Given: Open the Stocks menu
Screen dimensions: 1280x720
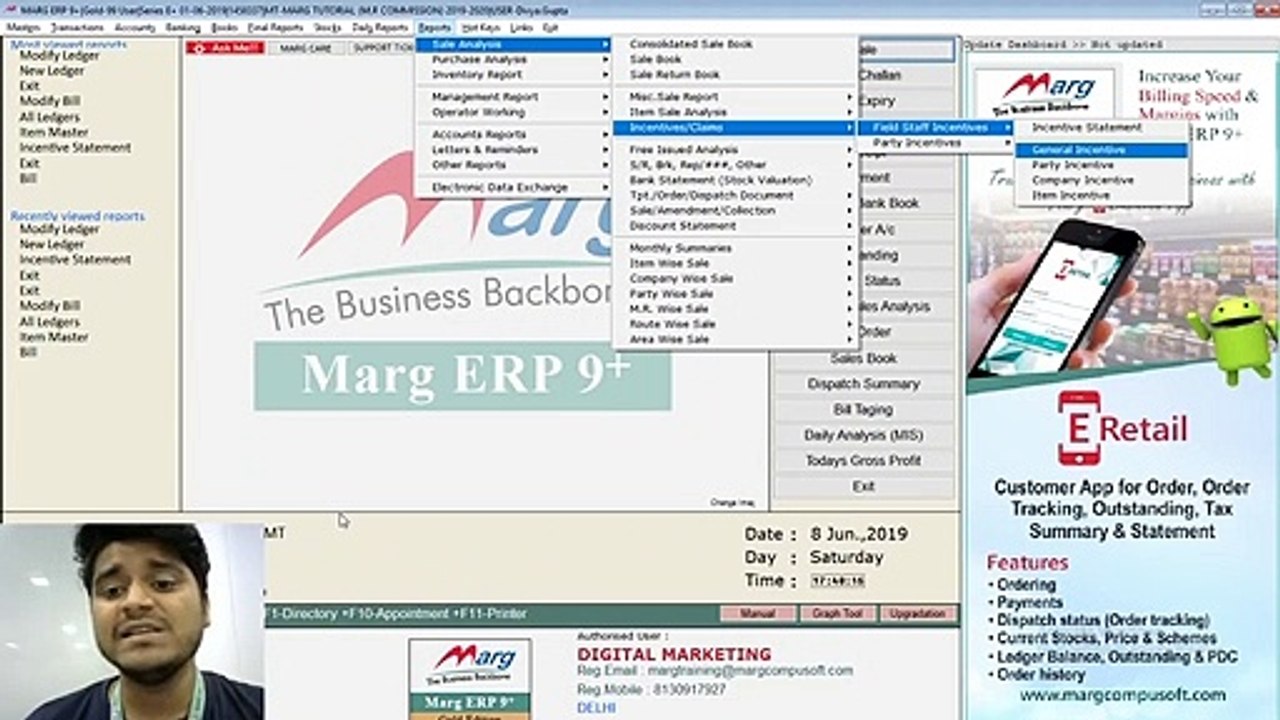Looking at the screenshot, I should tap(327, 28).
